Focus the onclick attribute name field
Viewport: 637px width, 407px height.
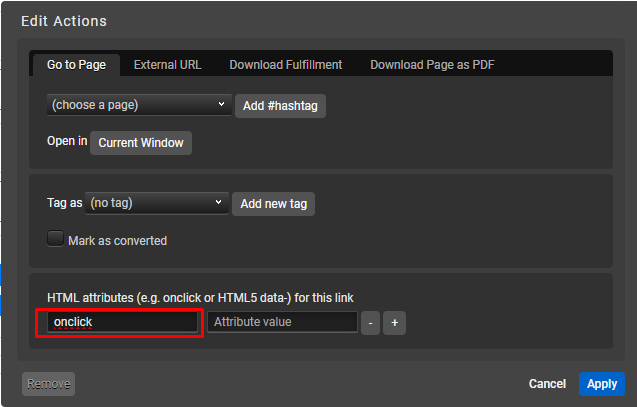122,322
